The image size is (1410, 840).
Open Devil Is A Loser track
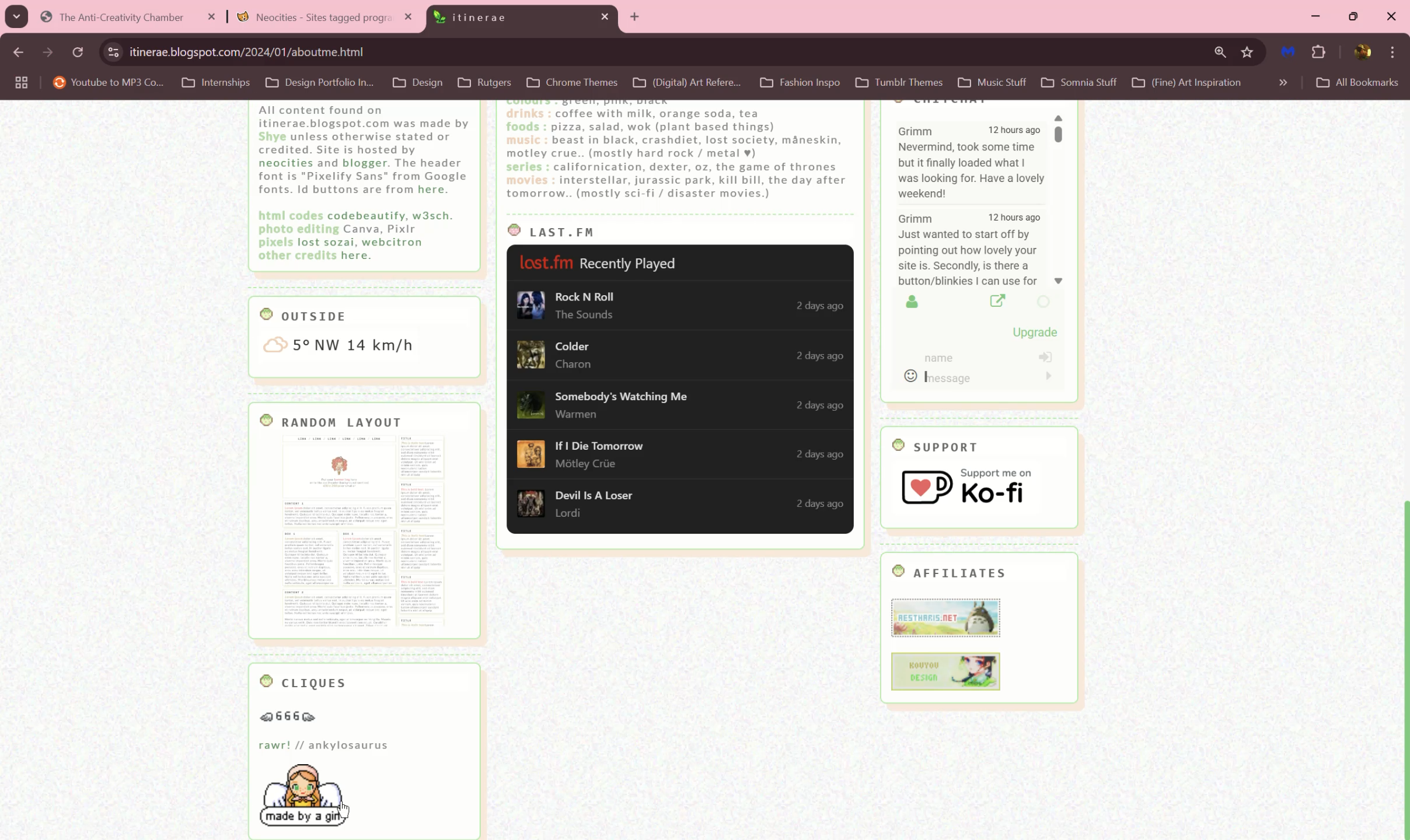(x=593, y=495)
